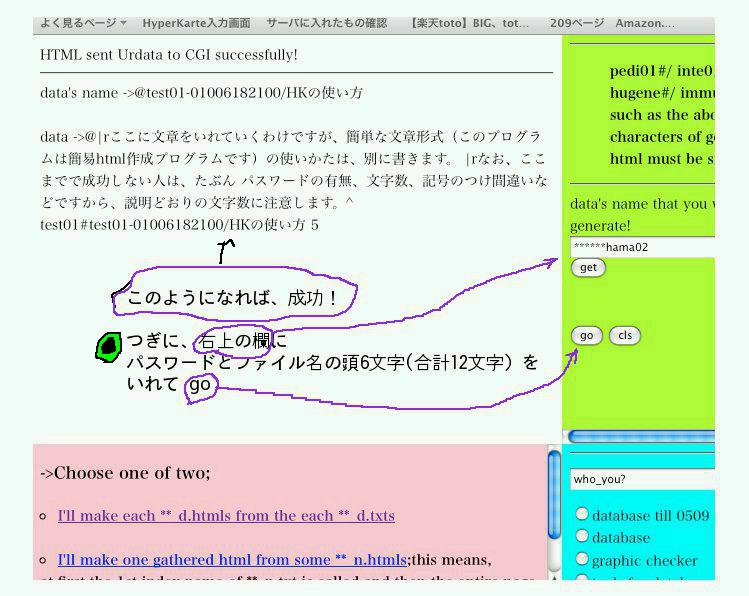Open link to make one gathered html
749x596 pixels.
(232, 560)
